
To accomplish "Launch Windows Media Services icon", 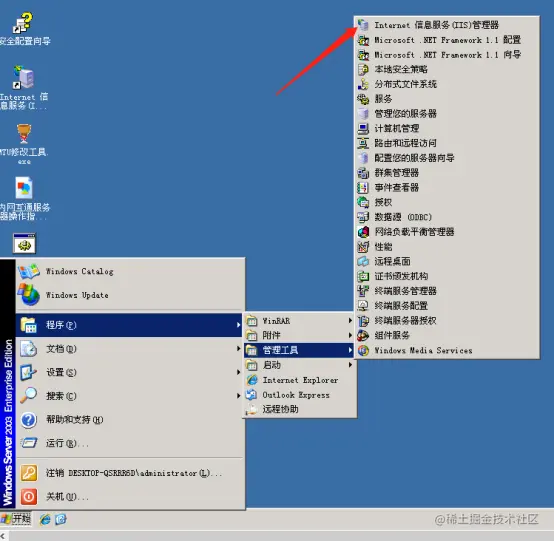I will (x=363, y=350).
